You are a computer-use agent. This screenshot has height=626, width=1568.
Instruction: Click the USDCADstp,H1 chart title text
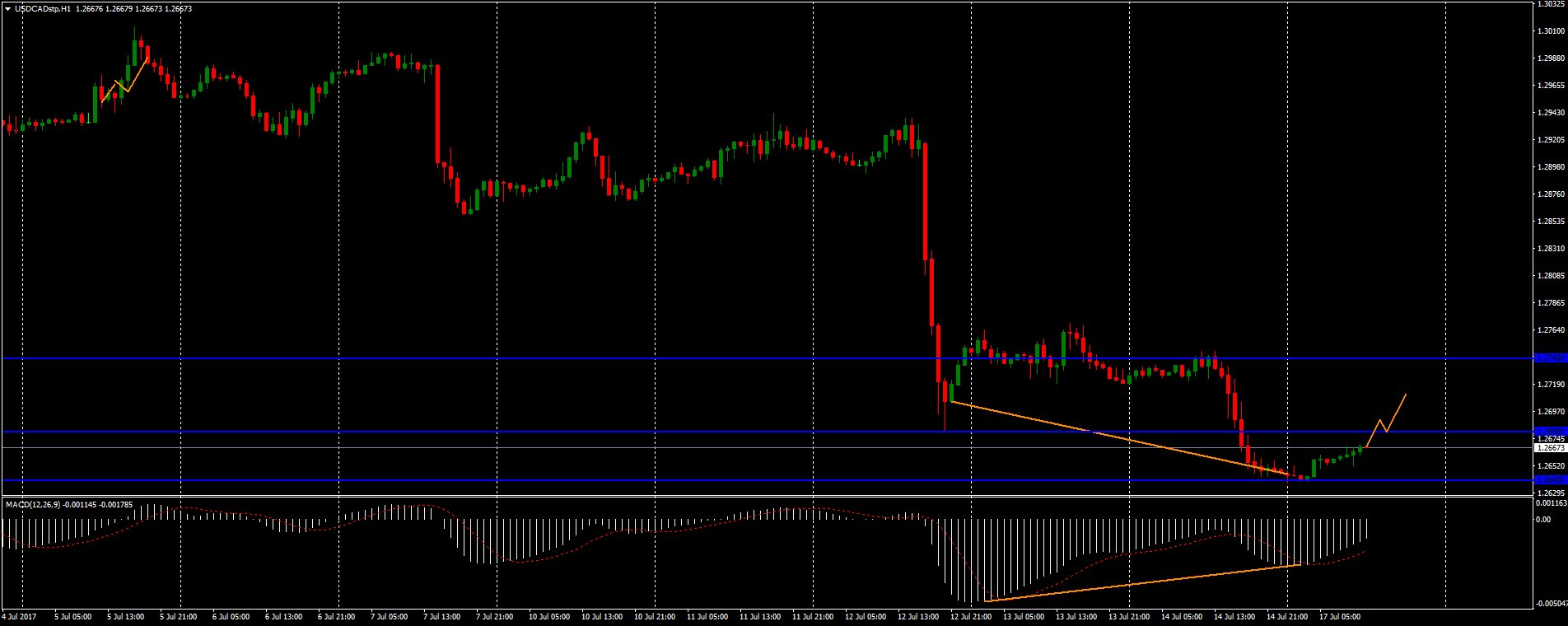[43, 9]
